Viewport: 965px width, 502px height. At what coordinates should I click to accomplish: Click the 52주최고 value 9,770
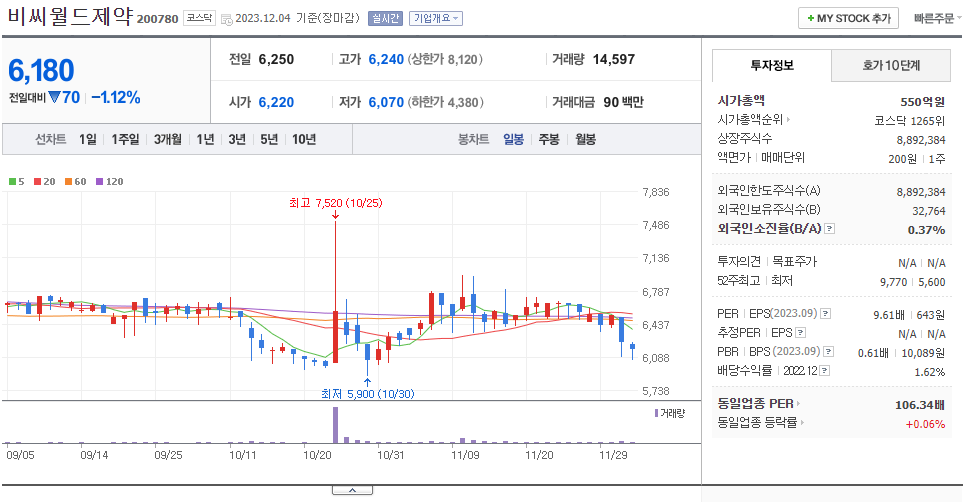[893, 282]
